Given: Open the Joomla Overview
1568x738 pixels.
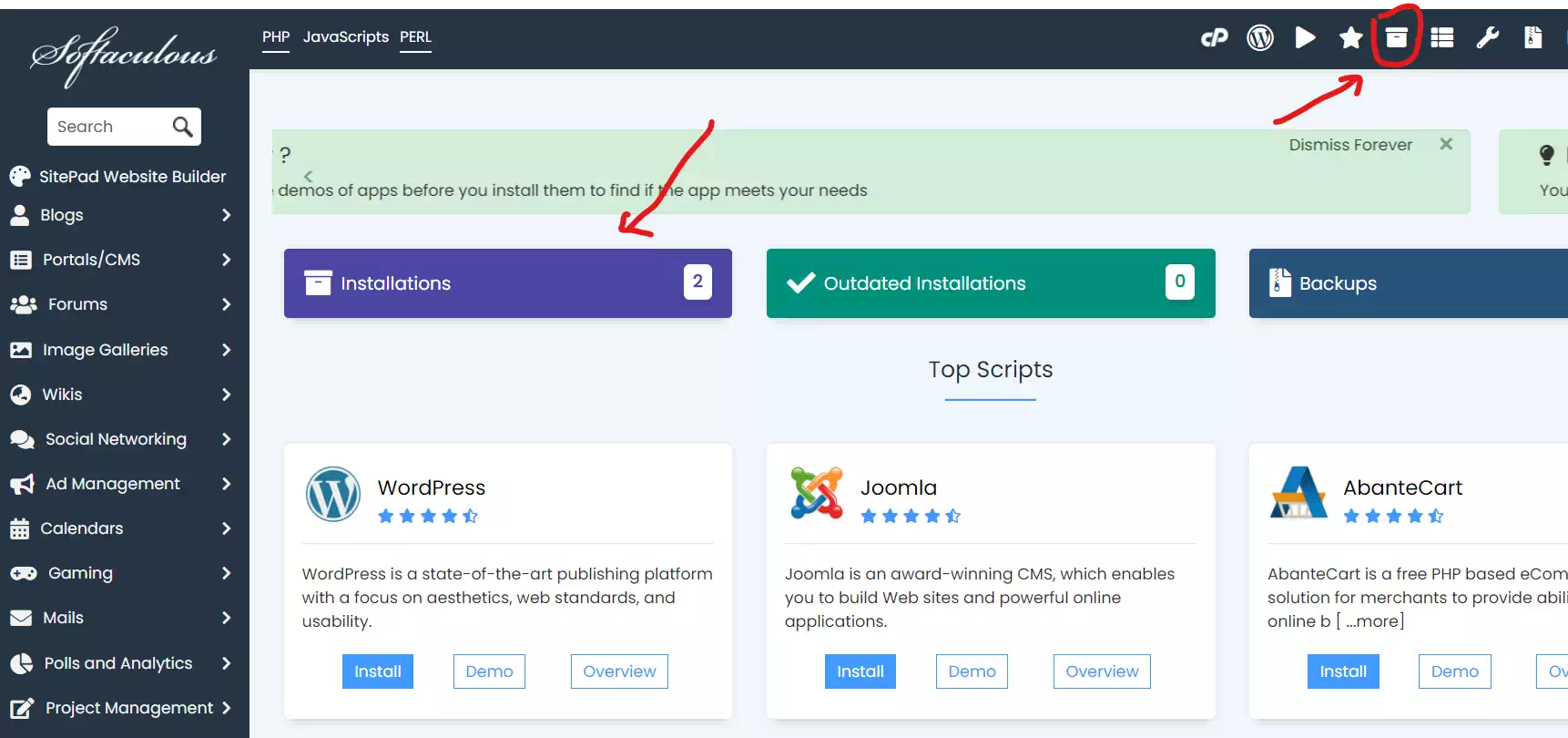Looking at the screenshot, I should pos(1102,671).
